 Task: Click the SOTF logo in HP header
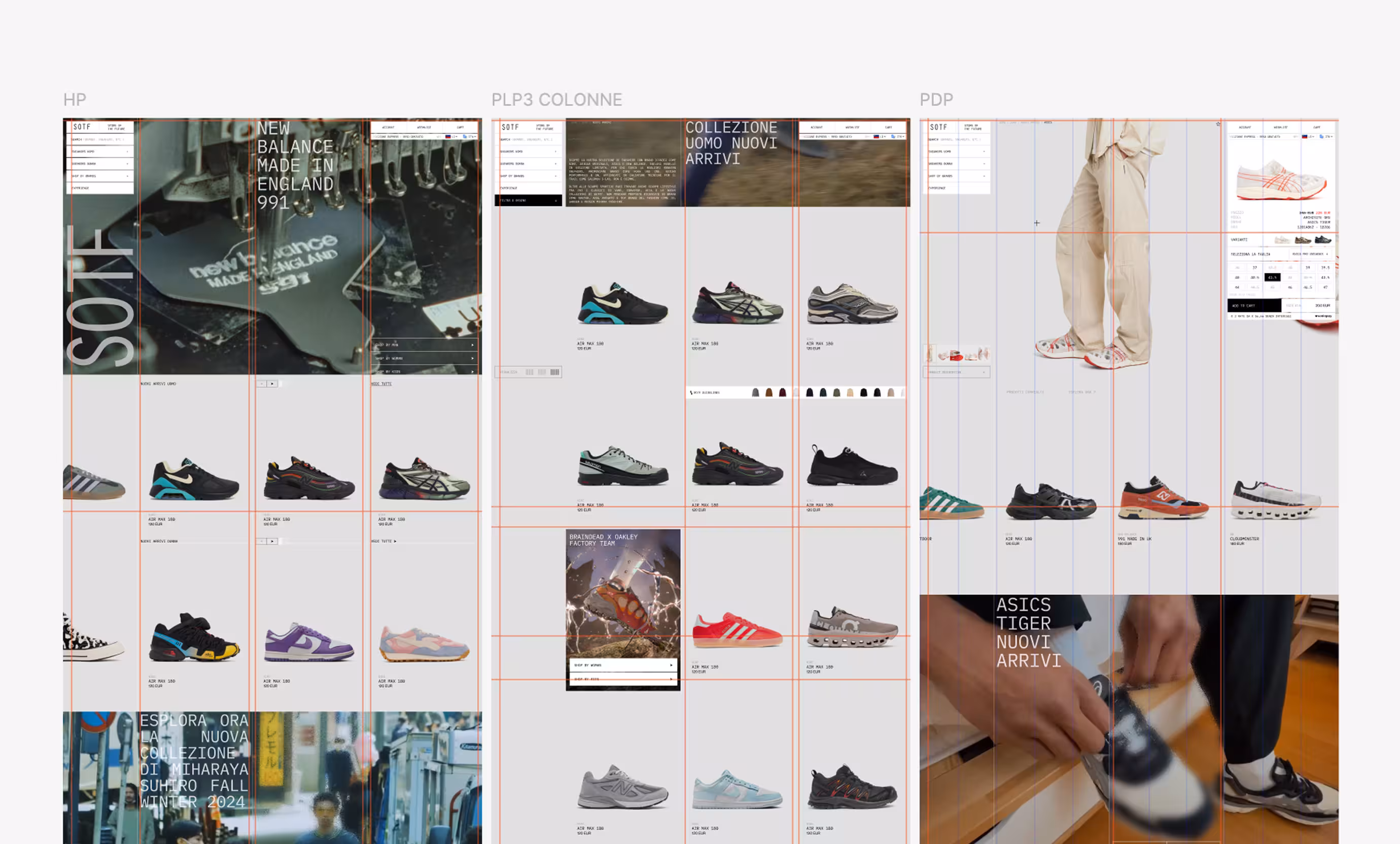(82, 127)
